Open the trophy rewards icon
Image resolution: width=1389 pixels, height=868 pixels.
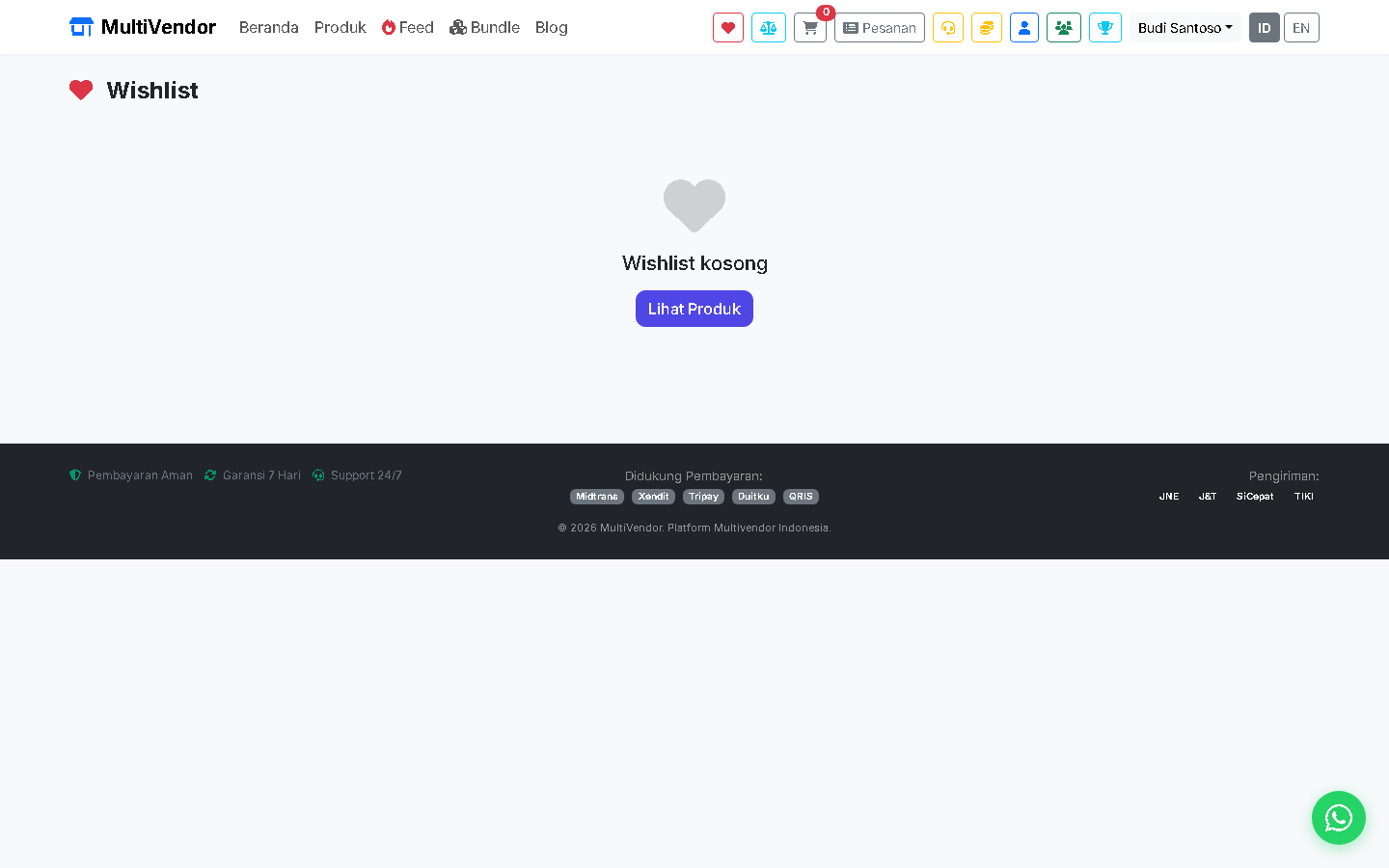(x=1105, y=28)
